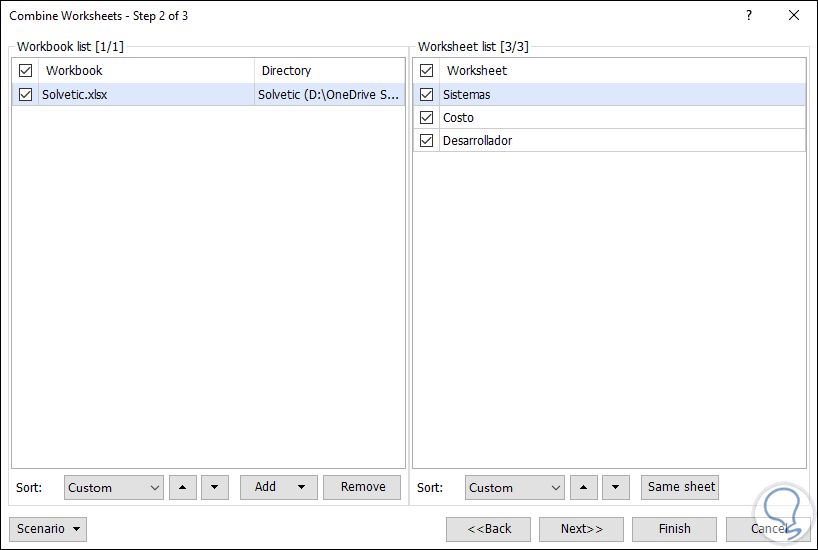Uncheck the Solvetic.xlsx workbook checkbox
Image resolution: width=818 pixels, height=550 pixels.
26,94
